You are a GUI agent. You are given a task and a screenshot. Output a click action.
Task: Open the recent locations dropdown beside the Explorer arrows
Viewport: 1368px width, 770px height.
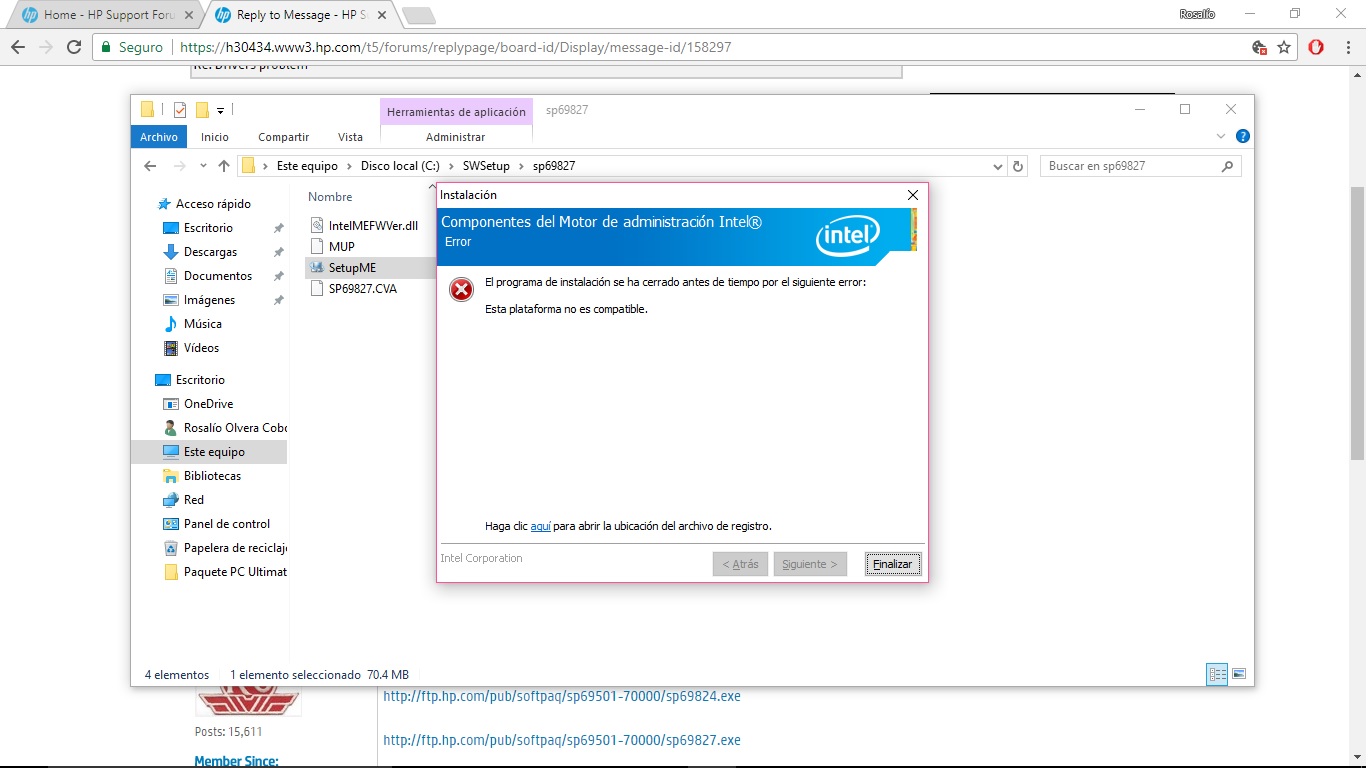203,166
